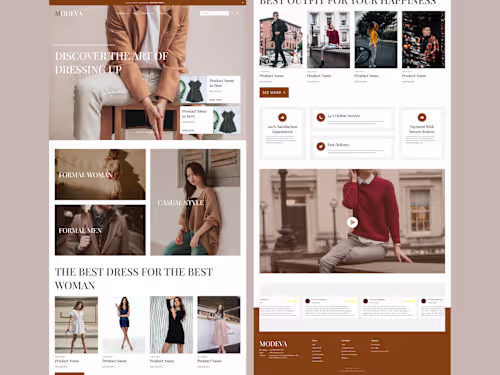
Task: Click the MODEVA logo in footer
Action: (x=273, y=344)
